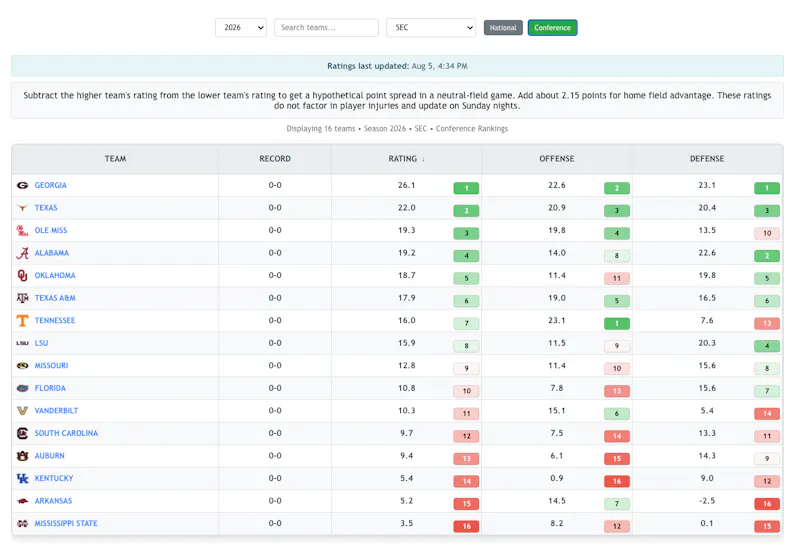The width and height of the screenshot is (800, 550).
Task: Click the Texas A&M logo
Action: (22, 298)
